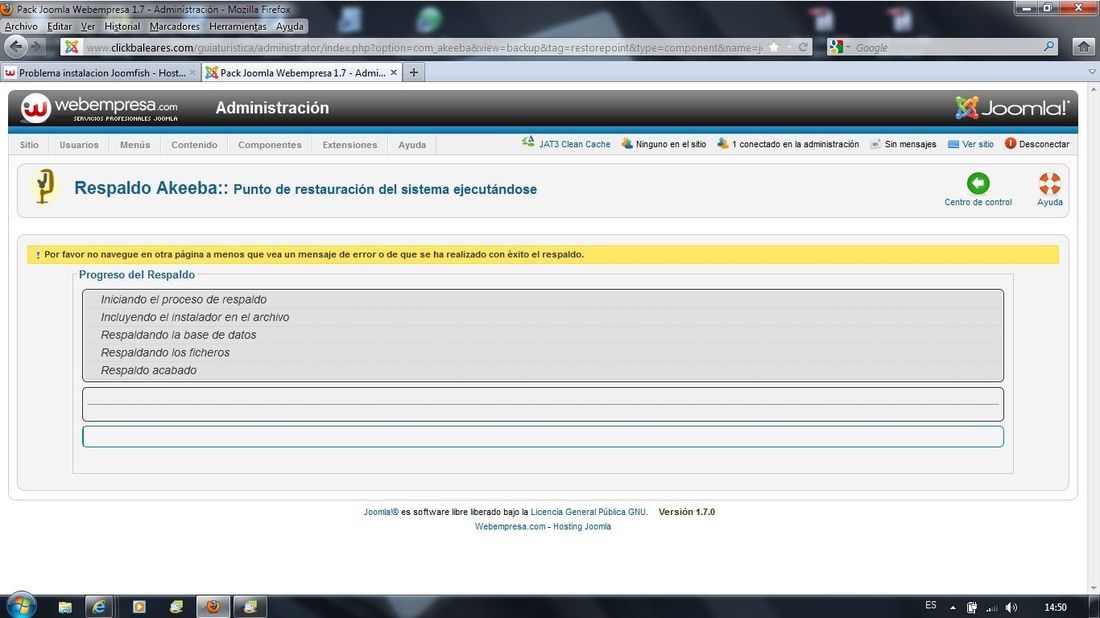Click 'Respaldando la base de datos' step

pos(178,335)
